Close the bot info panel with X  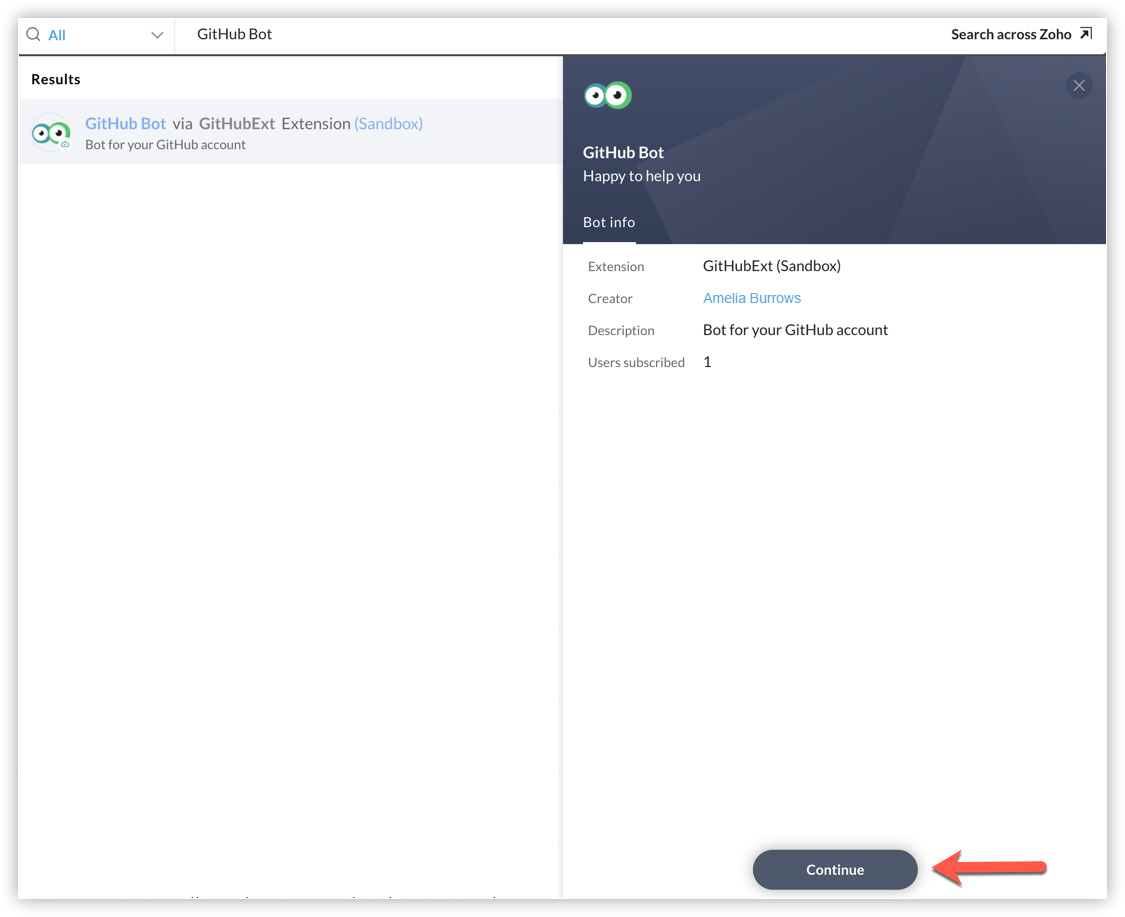(x=1079, y=86)
